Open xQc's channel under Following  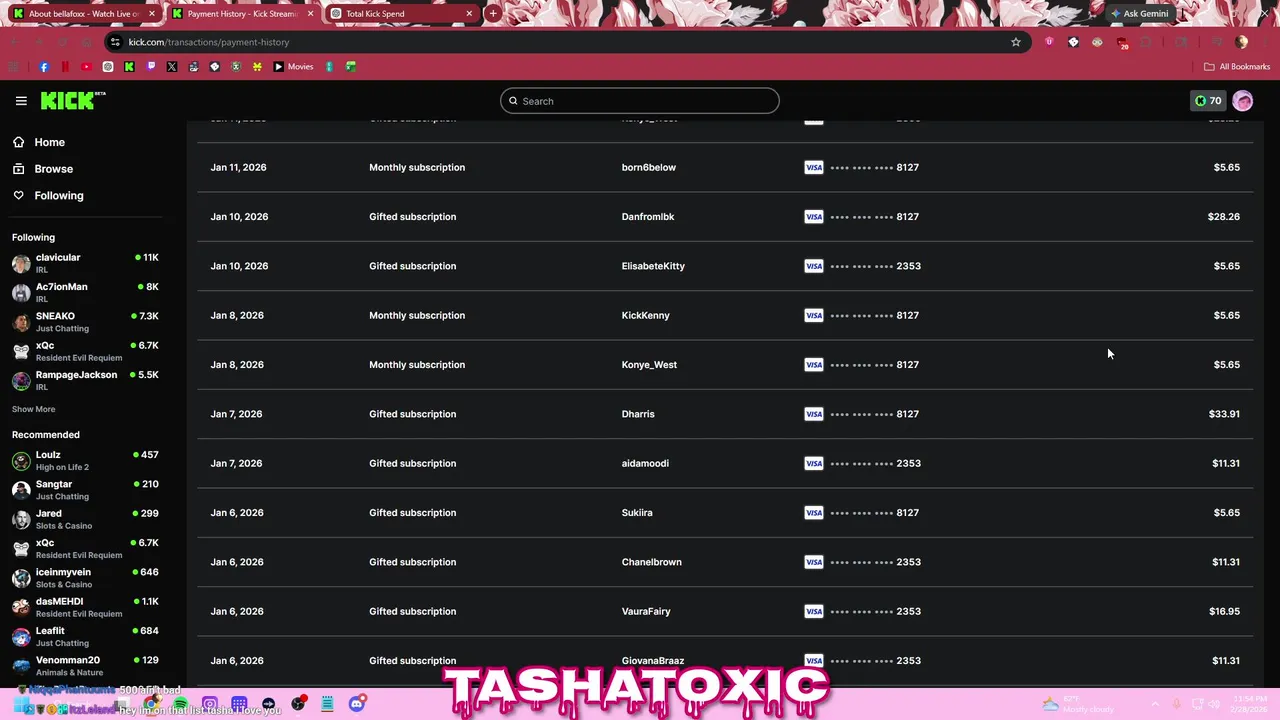[85, 351]
